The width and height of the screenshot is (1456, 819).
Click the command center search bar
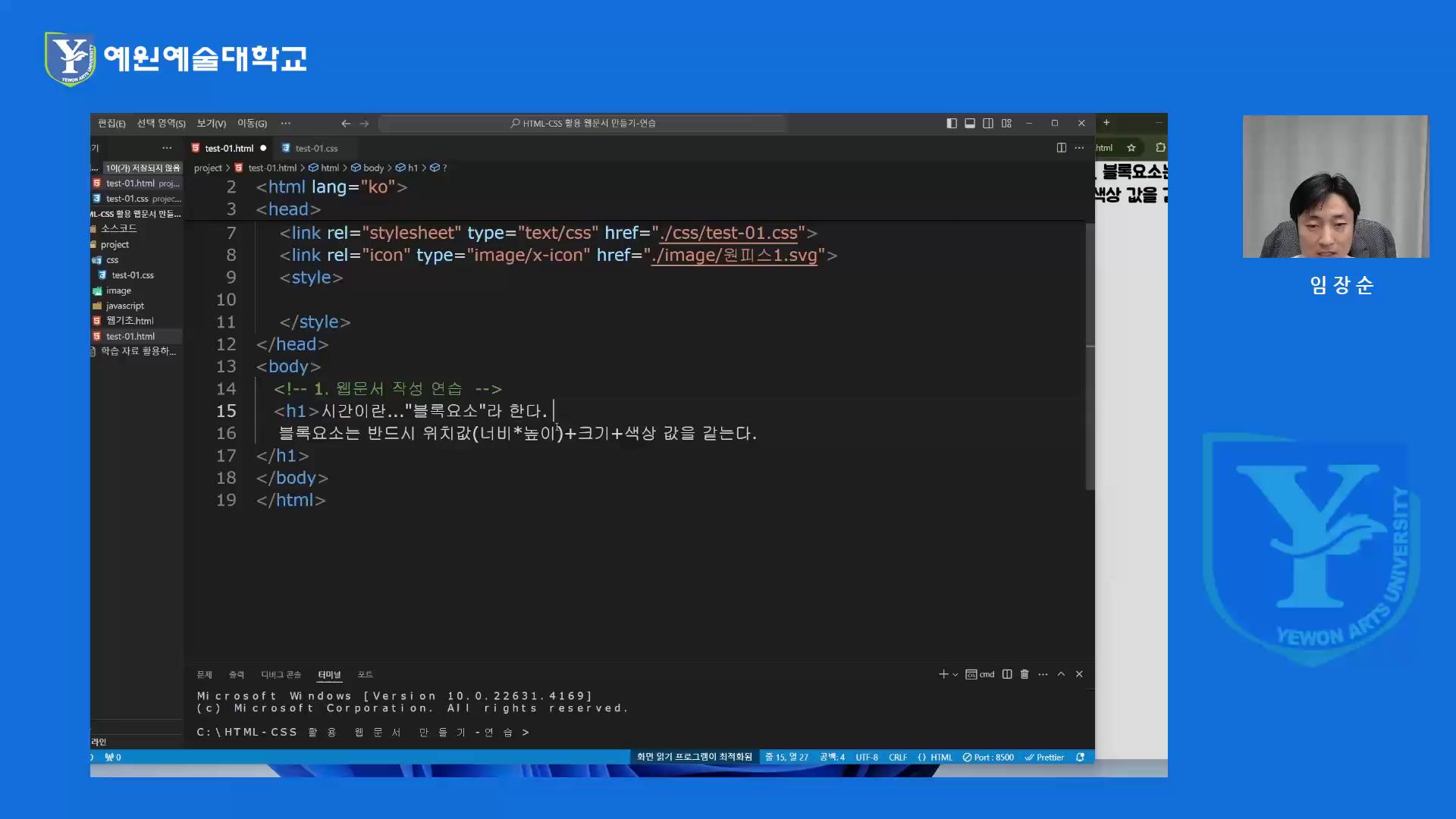(582, 123)
